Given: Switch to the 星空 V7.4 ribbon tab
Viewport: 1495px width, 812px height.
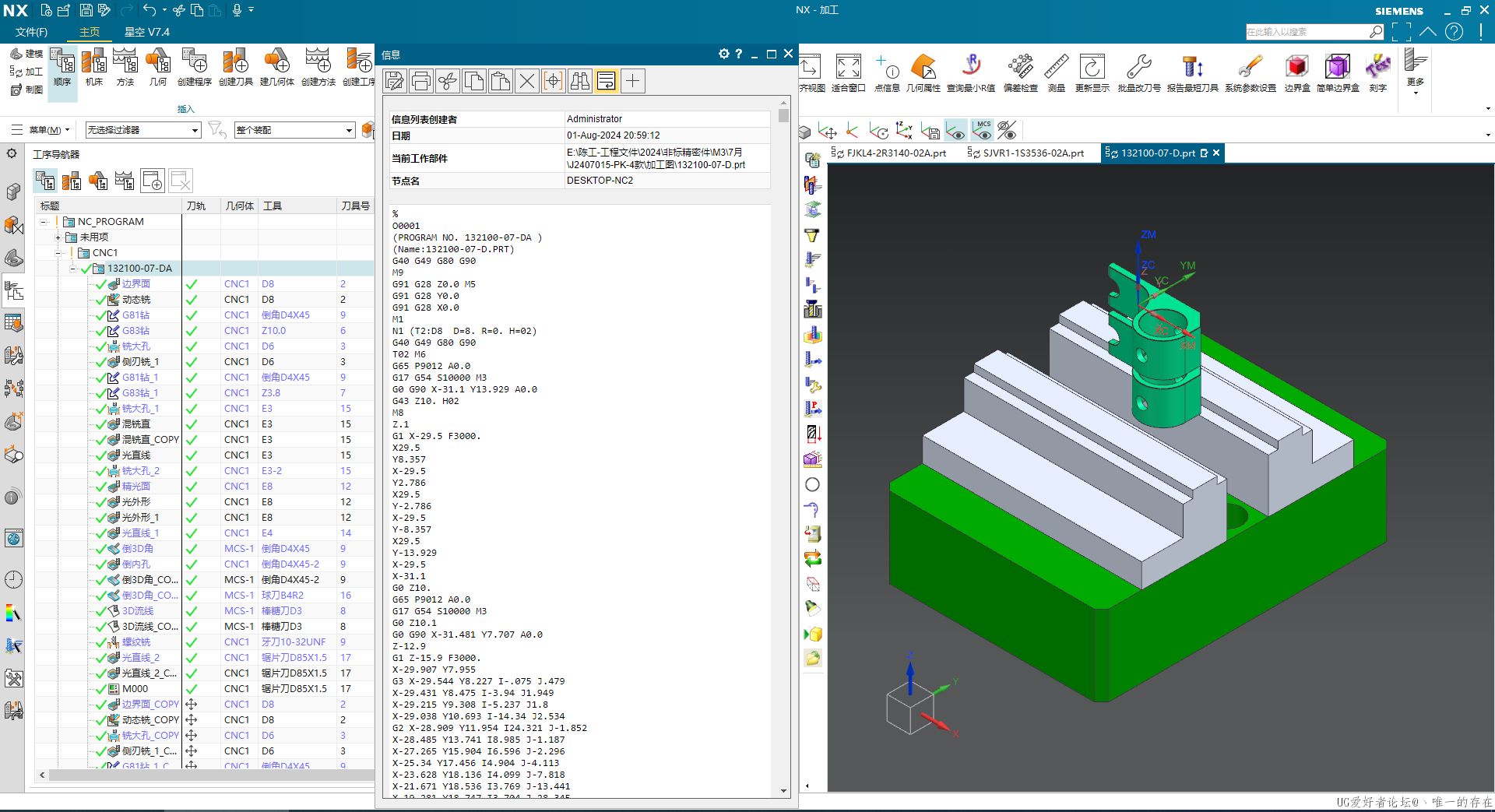Looking at the screenshot, I should tap(147, 32).
